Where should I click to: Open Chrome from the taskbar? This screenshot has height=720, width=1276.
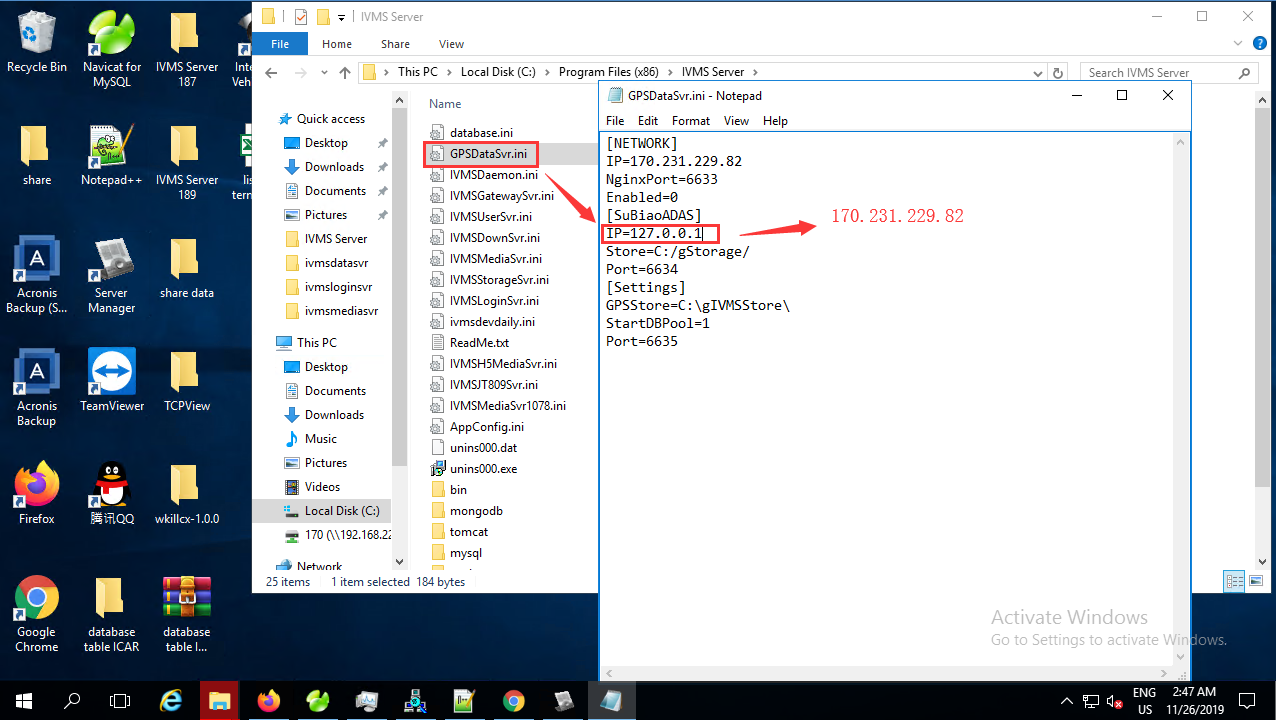[x=513, y=700]
